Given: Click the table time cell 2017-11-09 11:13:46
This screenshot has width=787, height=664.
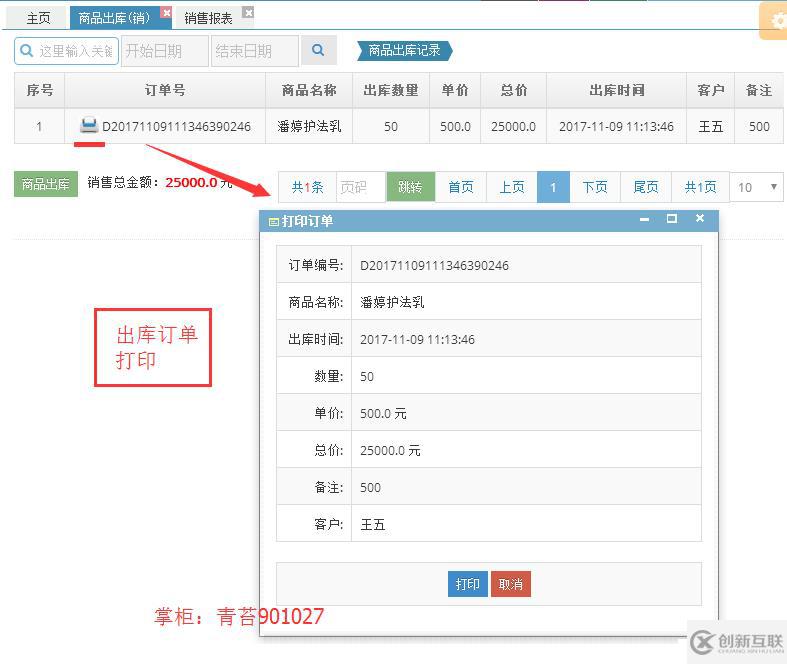Looking at the screenshot, I should pos(616,126).
